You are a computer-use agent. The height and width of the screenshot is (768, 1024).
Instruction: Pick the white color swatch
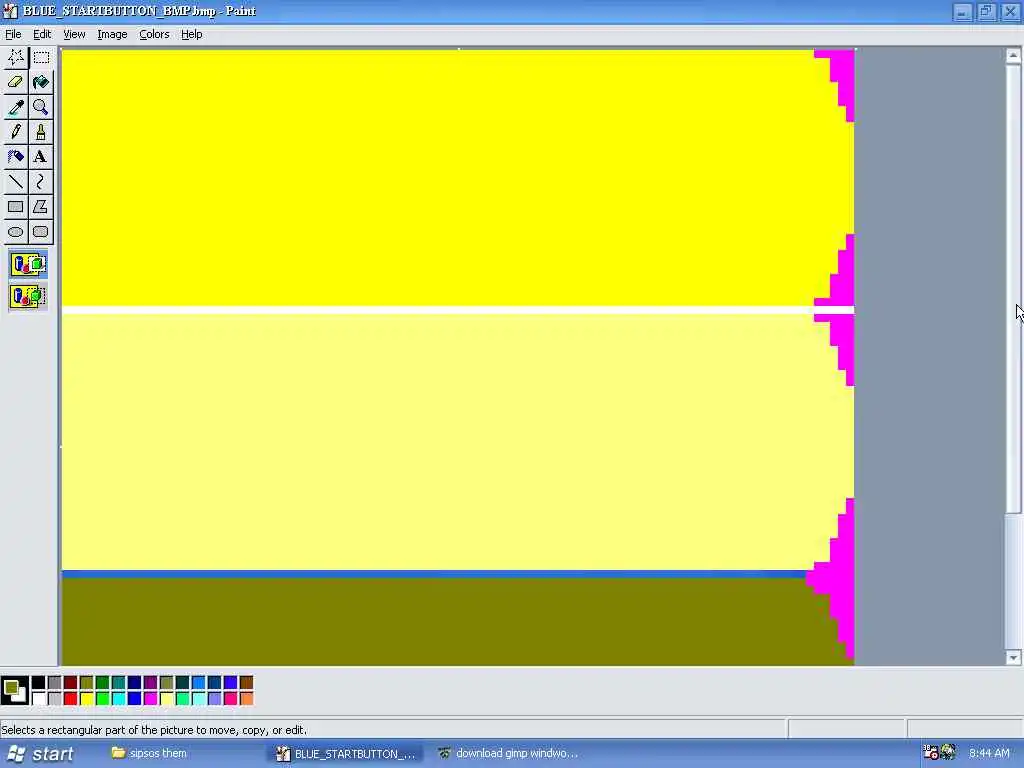39,699
